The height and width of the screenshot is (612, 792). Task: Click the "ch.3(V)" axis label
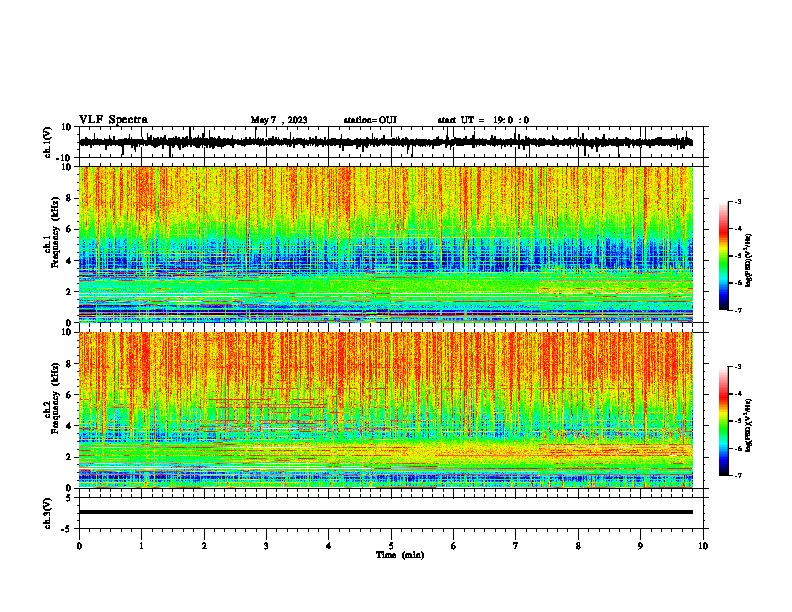pos(48,513)
